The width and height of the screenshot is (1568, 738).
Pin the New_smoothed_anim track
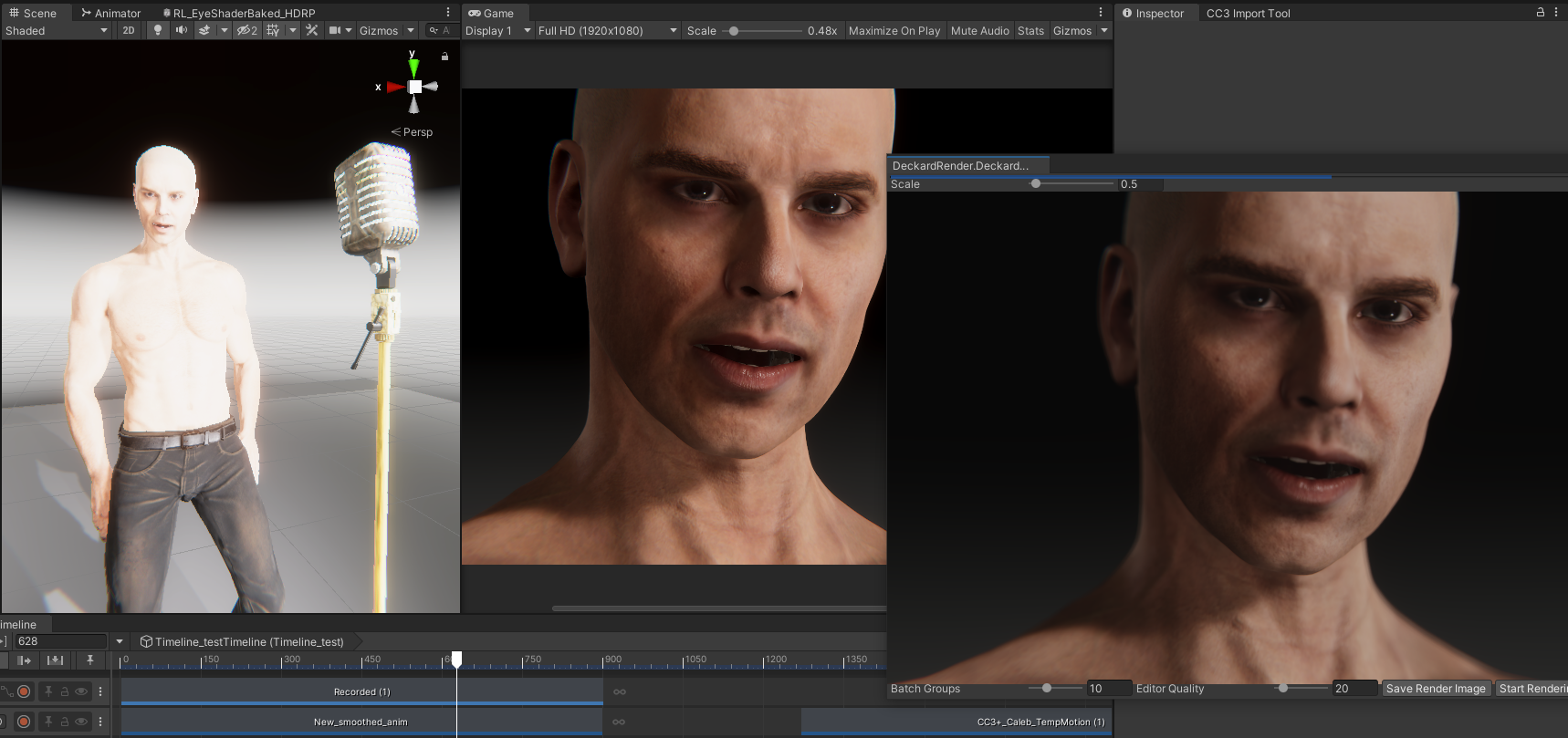pos(48,722)
